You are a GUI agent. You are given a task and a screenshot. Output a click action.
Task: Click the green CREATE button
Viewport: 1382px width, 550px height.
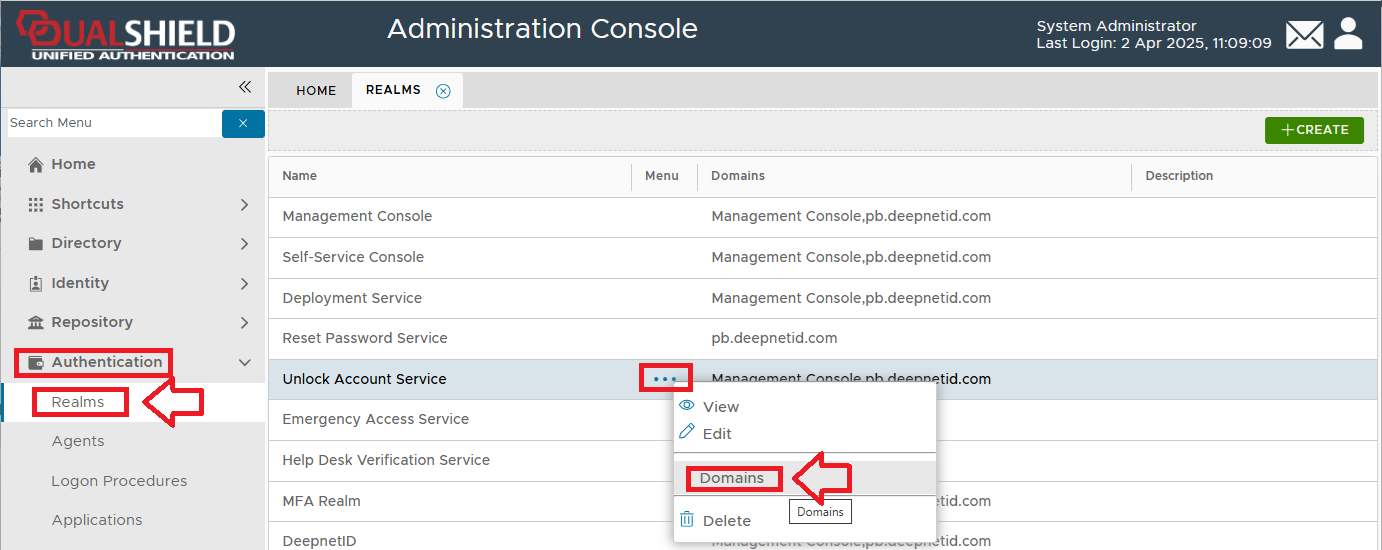pyautogui.click(x=1314, y=130)
